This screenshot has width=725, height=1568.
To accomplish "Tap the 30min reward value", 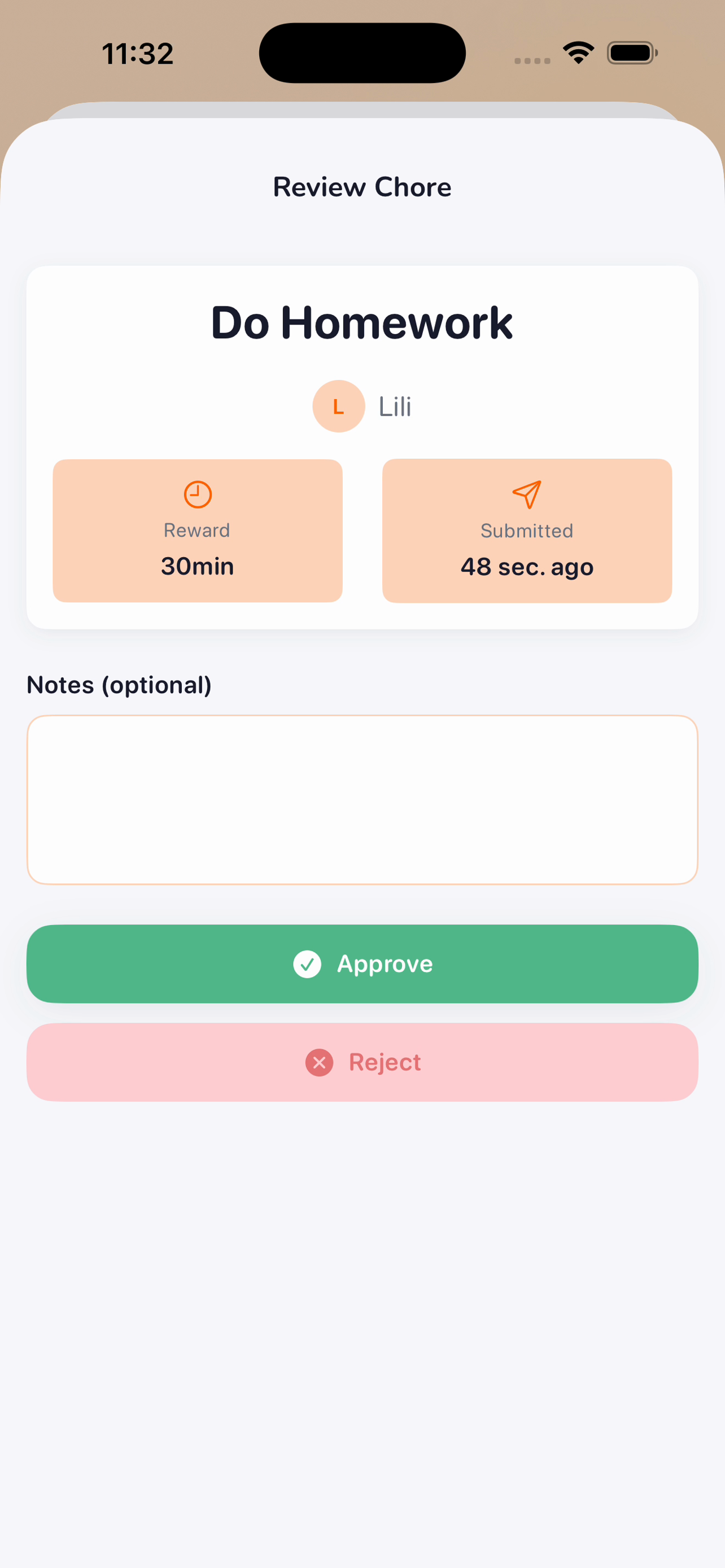I will (x=197, y=566).
